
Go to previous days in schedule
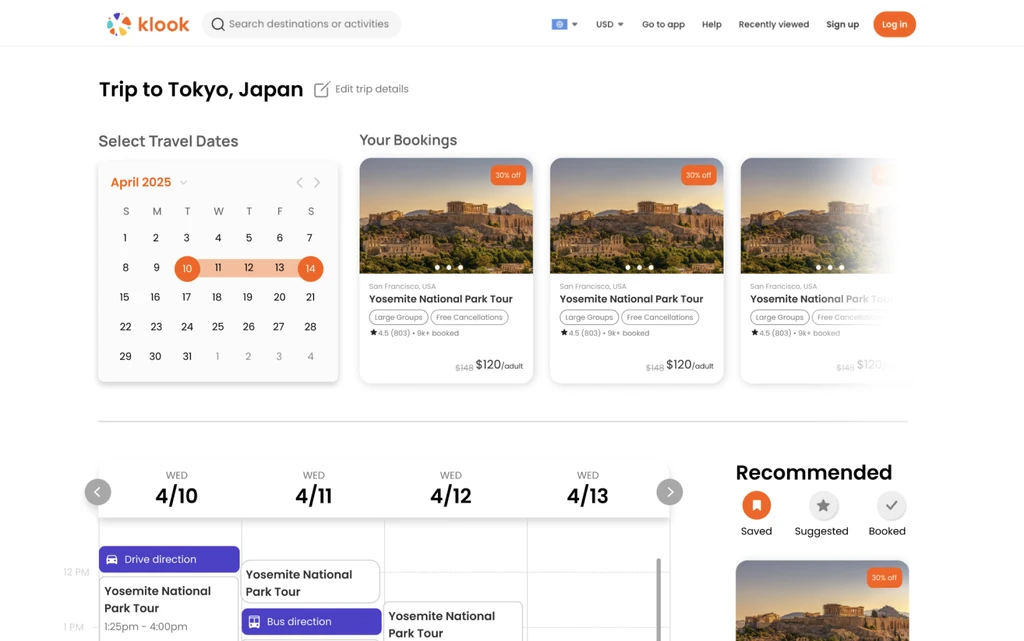[x=97, y=492]
